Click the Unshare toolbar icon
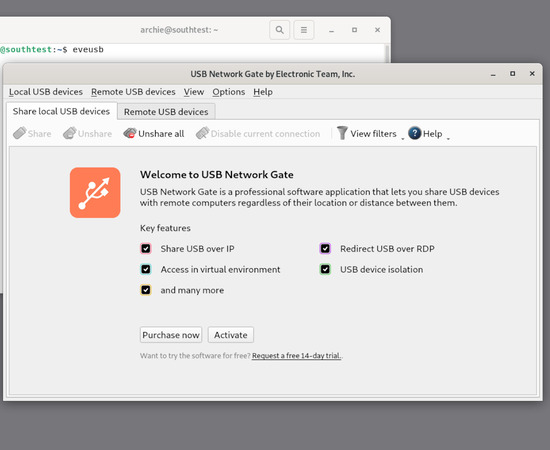Image resolution: width=550 pixels, height=450 pixels. coord(70,133)
